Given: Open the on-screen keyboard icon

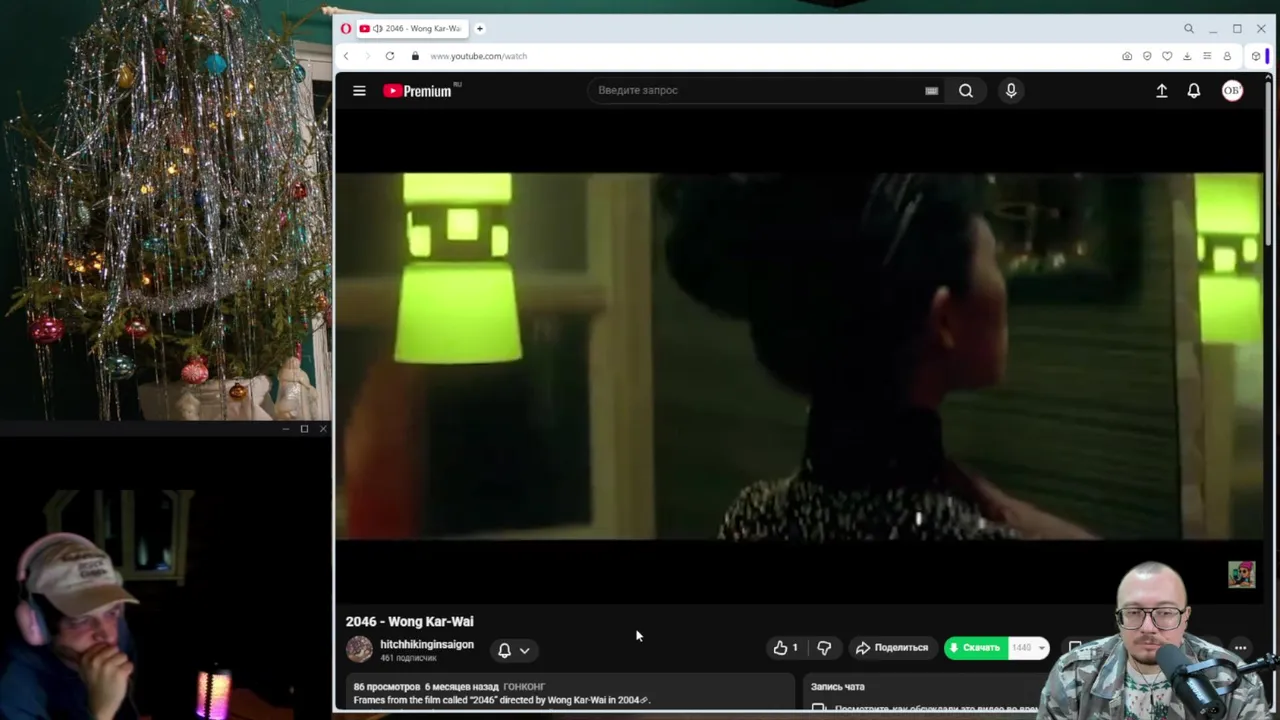Looking at the screenshot, I should click(931, 90).
